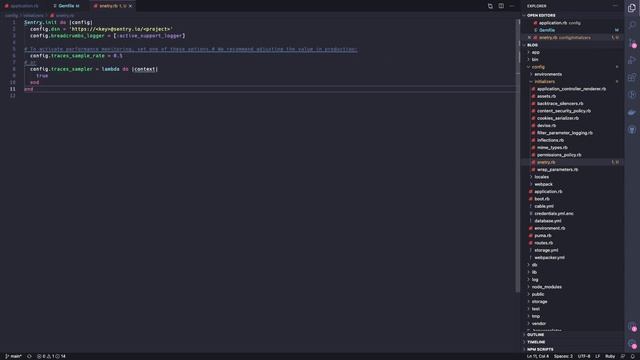Screen dimensions: 640x360
Task: Open wrap_parameters.rb file
Action: pos(557,170)
